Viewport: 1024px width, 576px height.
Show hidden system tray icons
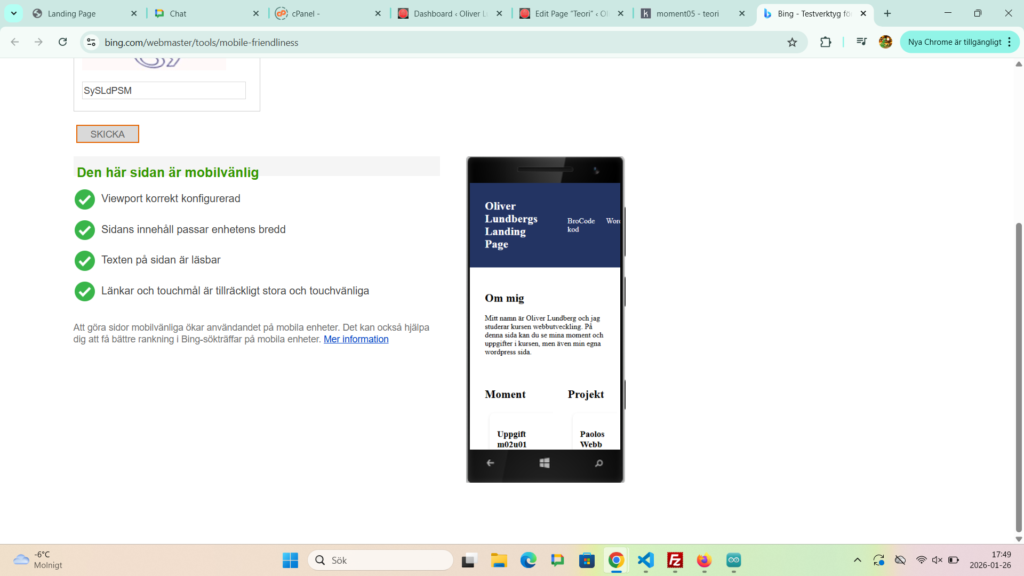(857, 560)
